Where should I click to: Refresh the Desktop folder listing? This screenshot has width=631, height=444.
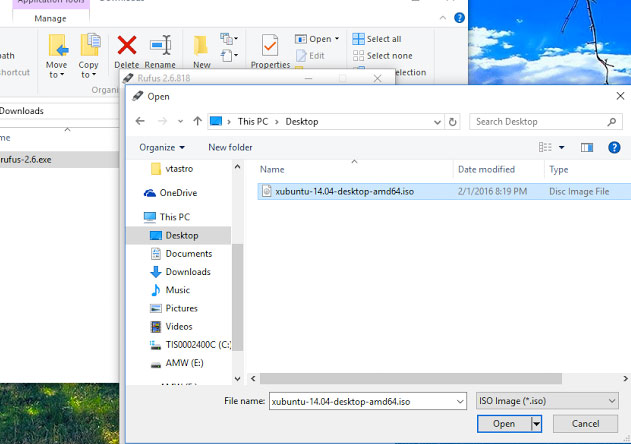click(452, 122)
